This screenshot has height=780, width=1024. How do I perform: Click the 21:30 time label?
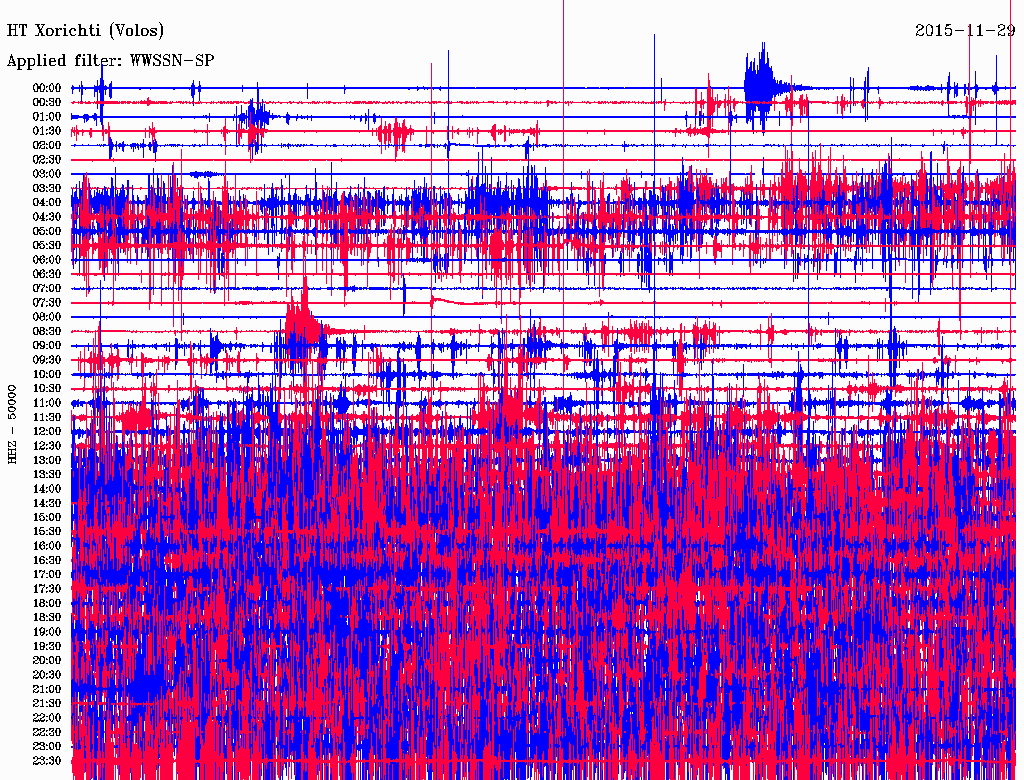click(47, 704)
